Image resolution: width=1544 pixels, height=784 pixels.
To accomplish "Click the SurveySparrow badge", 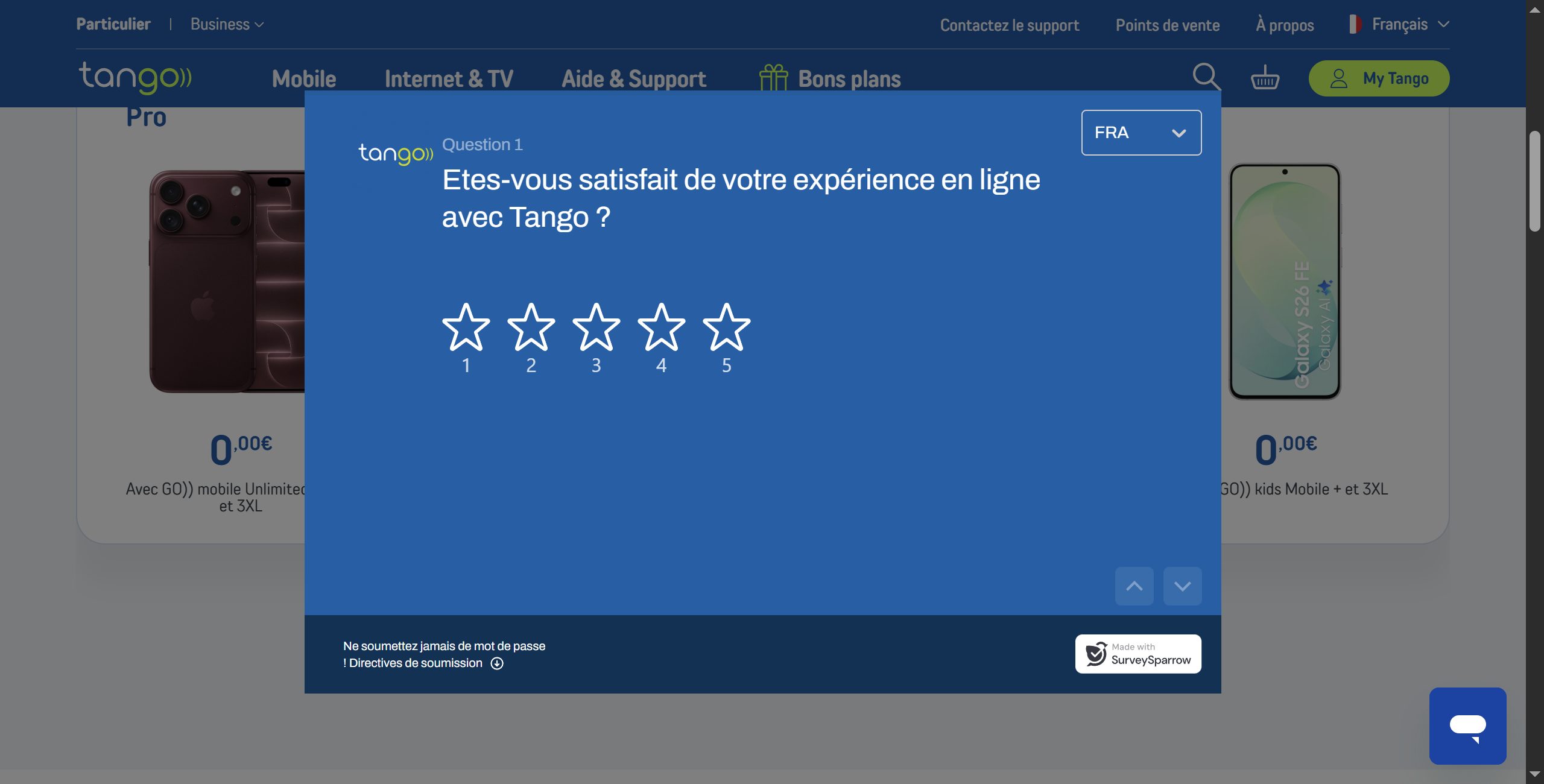I will pyautogui.click(x=1138, y=654).
